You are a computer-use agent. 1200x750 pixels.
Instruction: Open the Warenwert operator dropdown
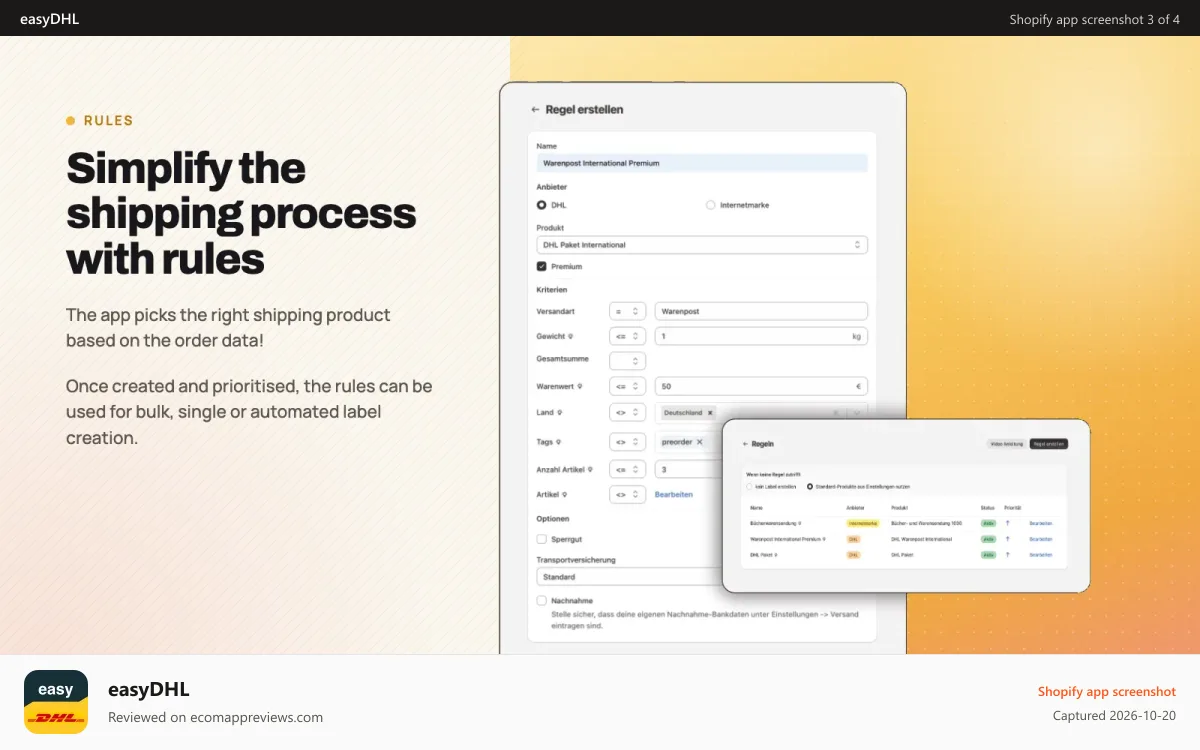[x=627, y=386]
